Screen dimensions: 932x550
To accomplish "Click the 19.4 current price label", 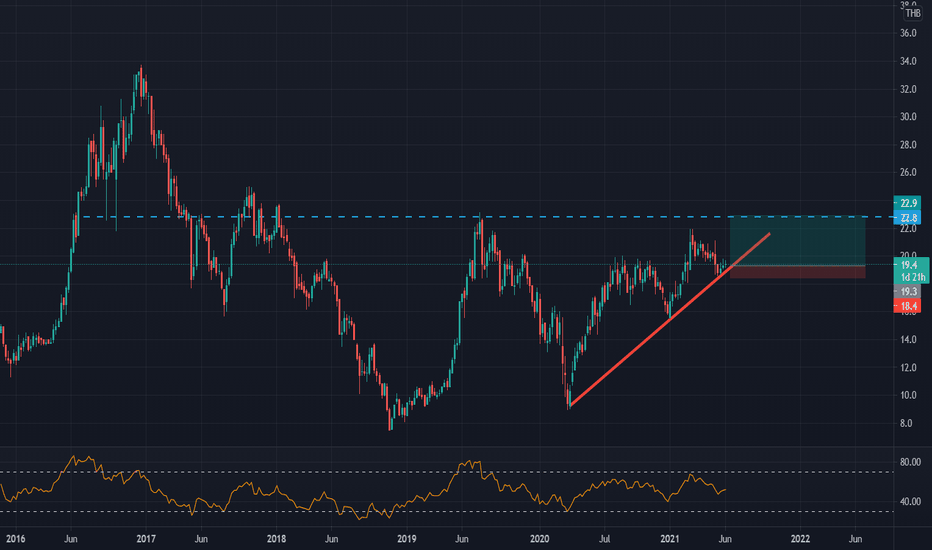I will (x=909, y=265).
